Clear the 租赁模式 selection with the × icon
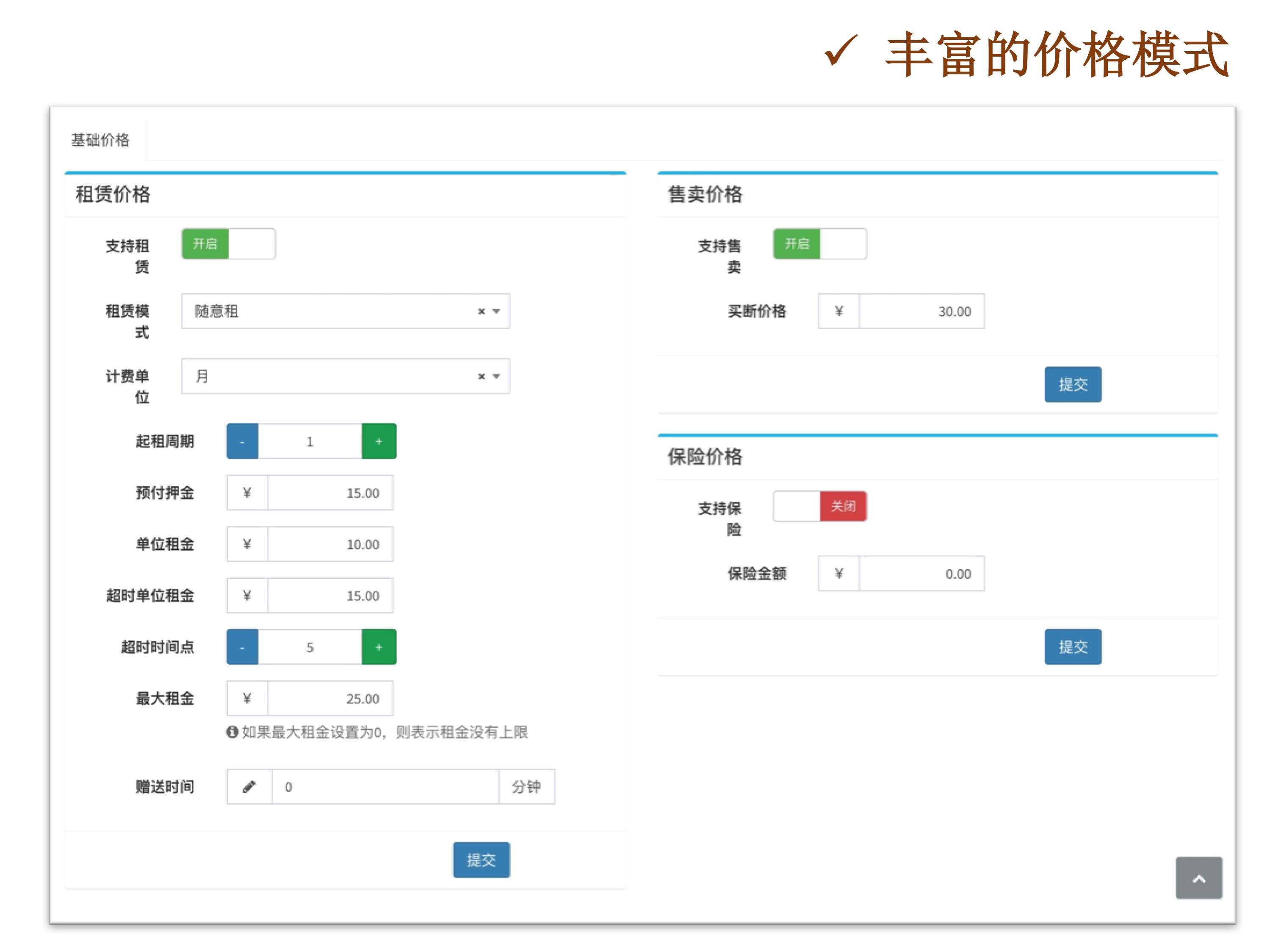The image size is (1270, 952). 481,311
